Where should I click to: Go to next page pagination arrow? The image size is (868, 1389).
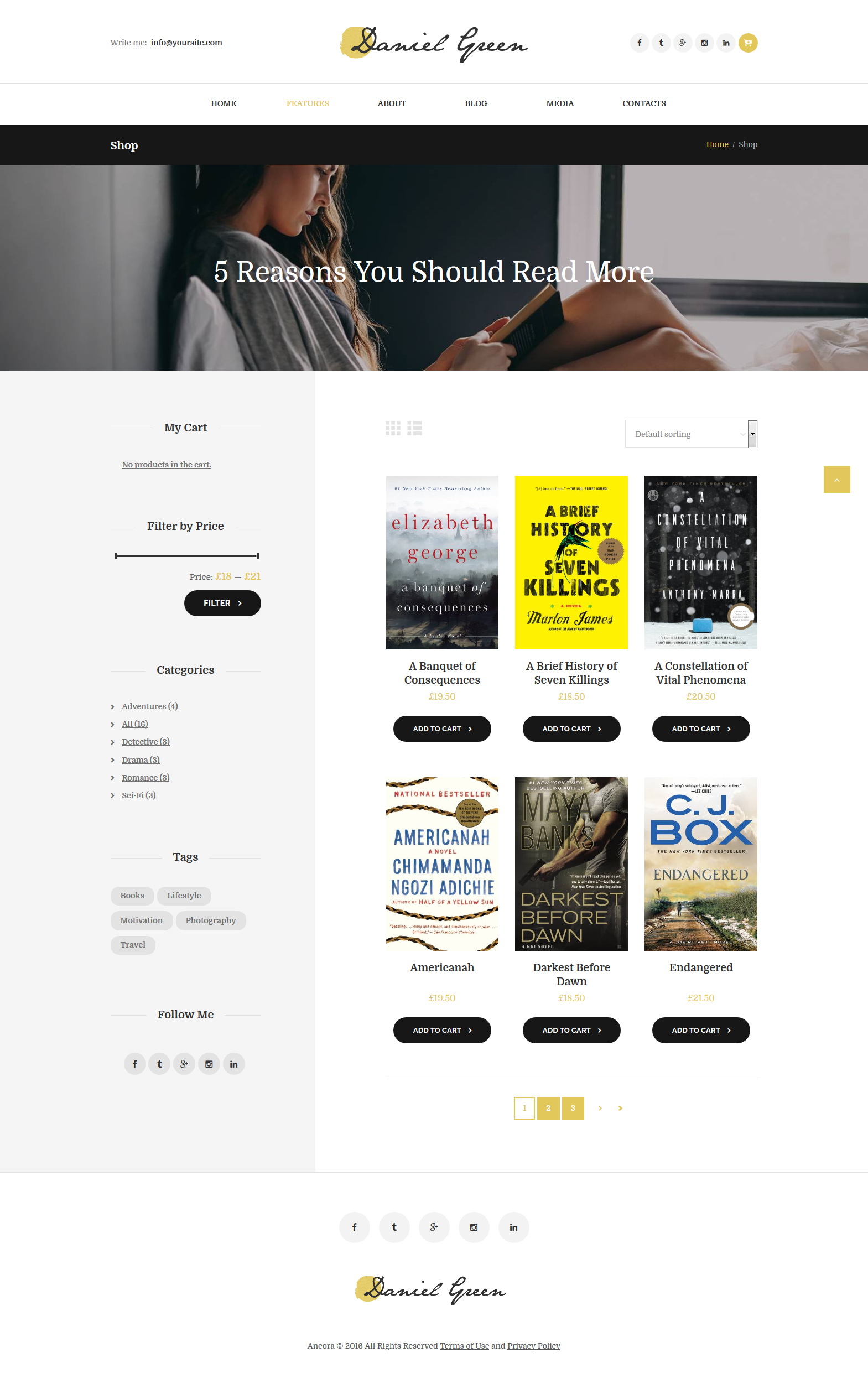click(600, 1108)
